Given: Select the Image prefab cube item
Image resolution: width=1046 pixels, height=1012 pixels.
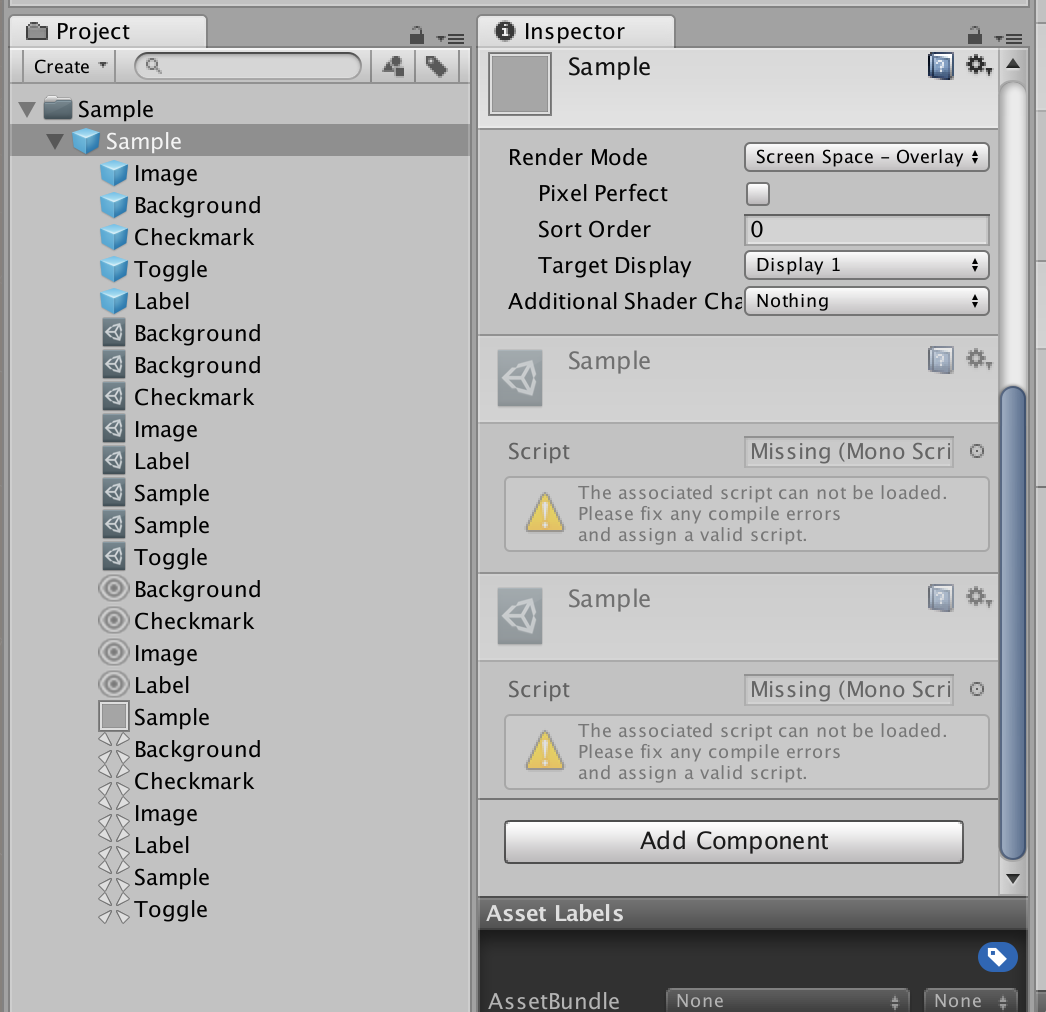Looking at the screenshot, I should click(x=149, y=173).
